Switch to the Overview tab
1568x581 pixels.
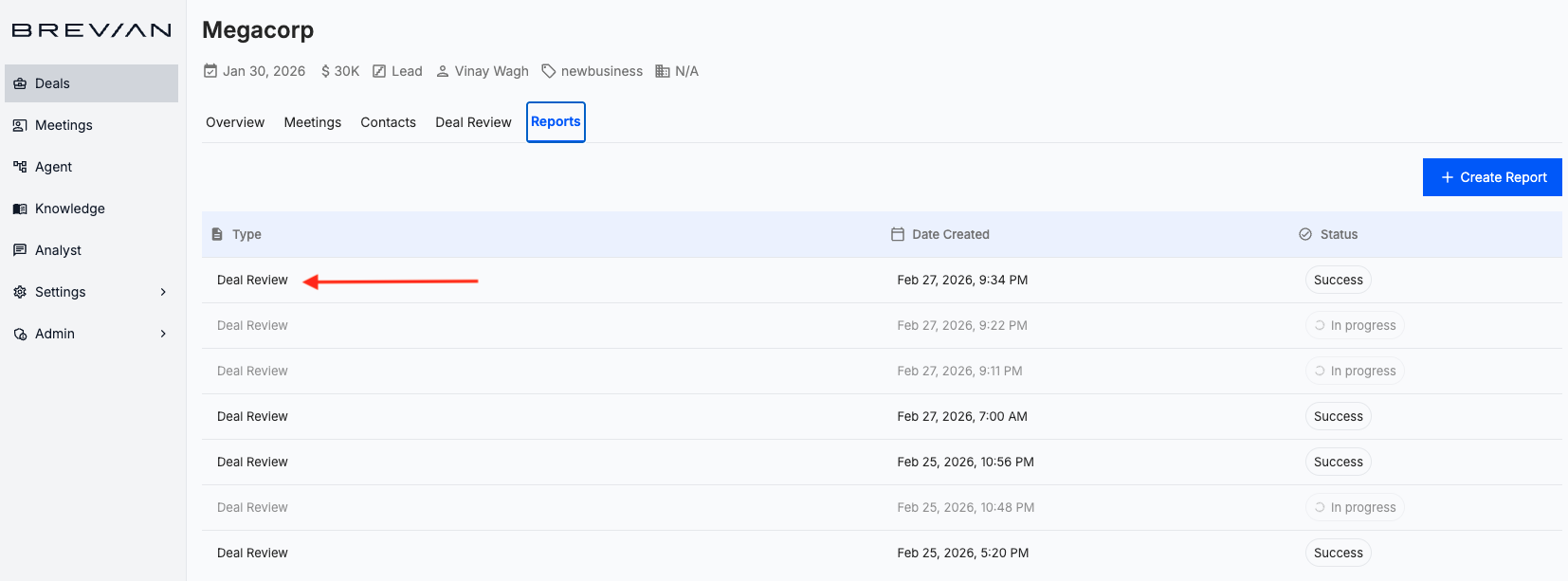[235, 122]
